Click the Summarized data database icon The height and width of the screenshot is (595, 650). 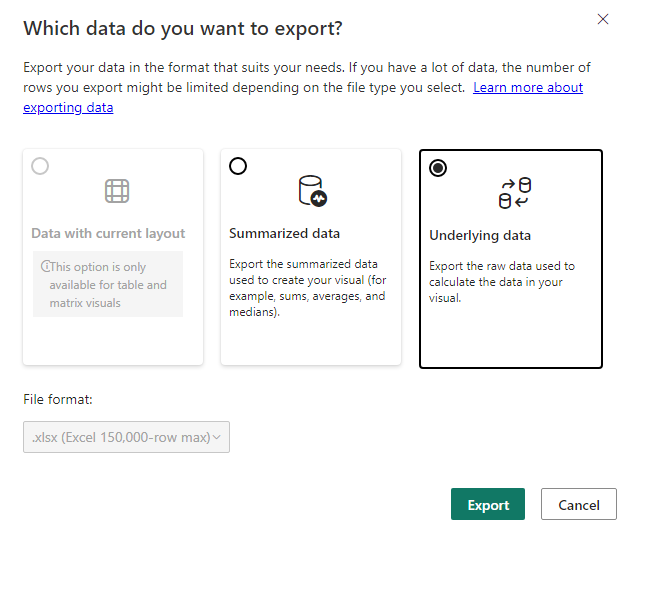pos(312,191)
